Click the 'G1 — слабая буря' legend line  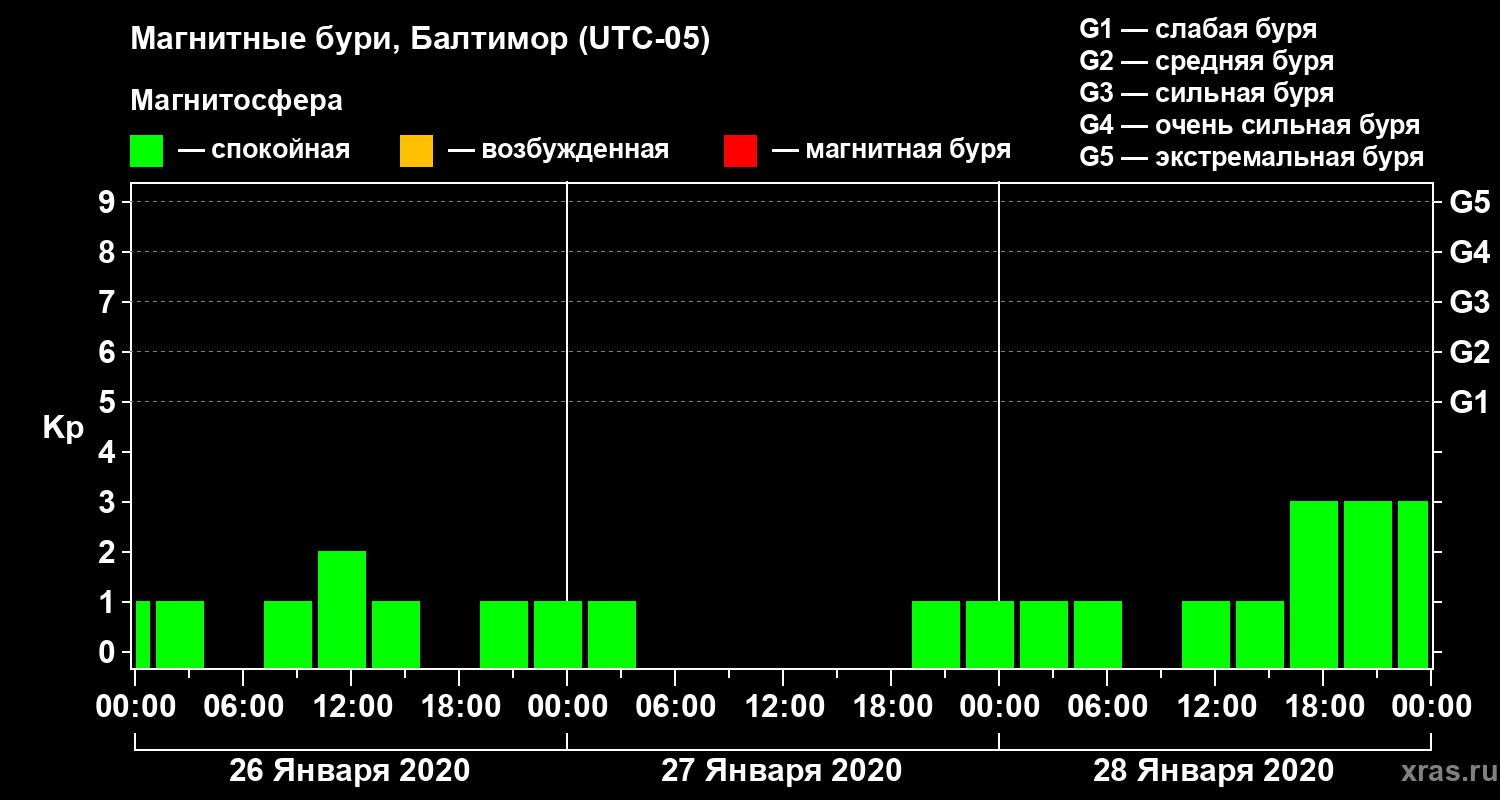pos(1198,29)
